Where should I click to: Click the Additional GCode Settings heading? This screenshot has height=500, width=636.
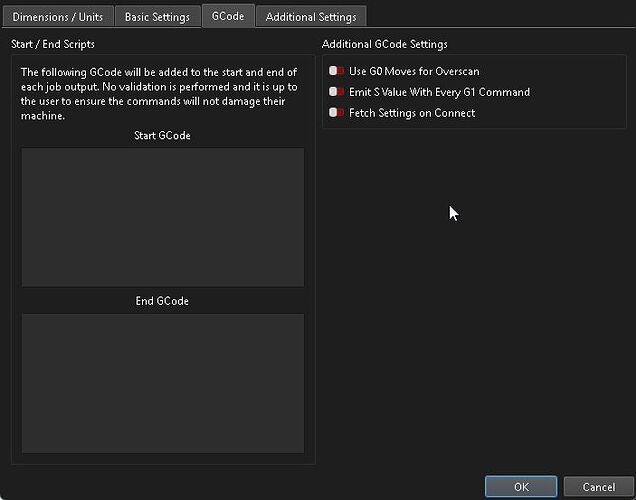(385, 44)
